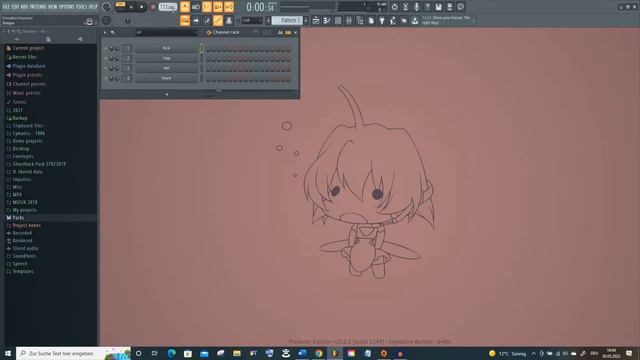Toggle typing keyboard to piano button
The image size is (640, 360).
coord(185,20)
